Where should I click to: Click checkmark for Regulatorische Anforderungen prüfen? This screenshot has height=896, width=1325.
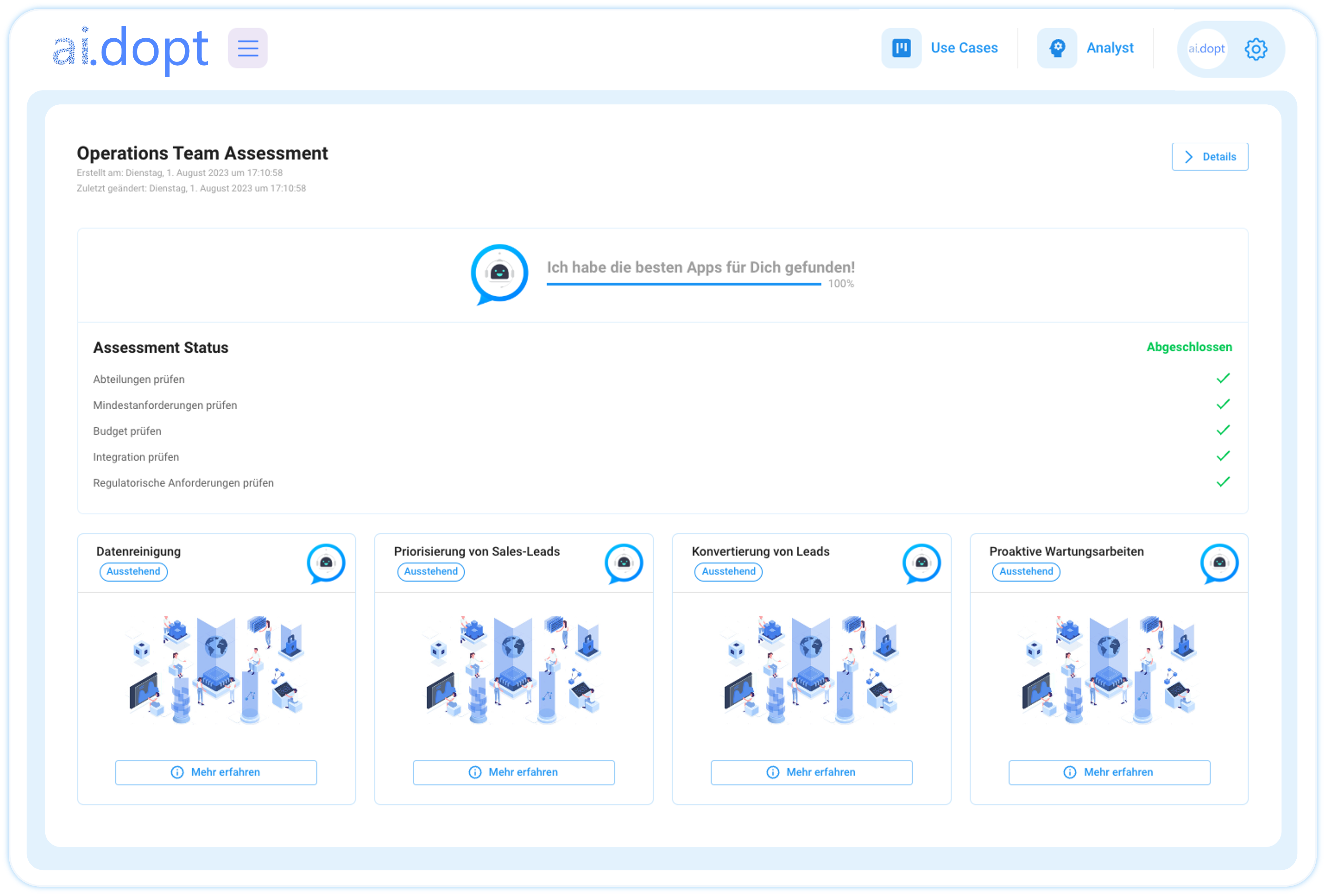1222,482
